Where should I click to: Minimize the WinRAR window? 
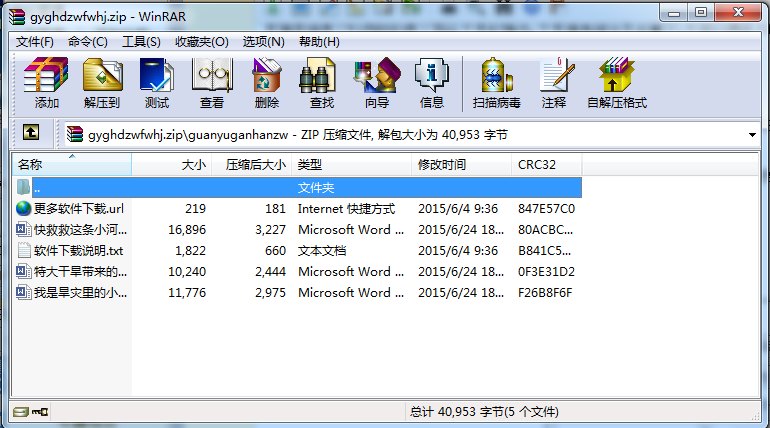tap(674, 13)
